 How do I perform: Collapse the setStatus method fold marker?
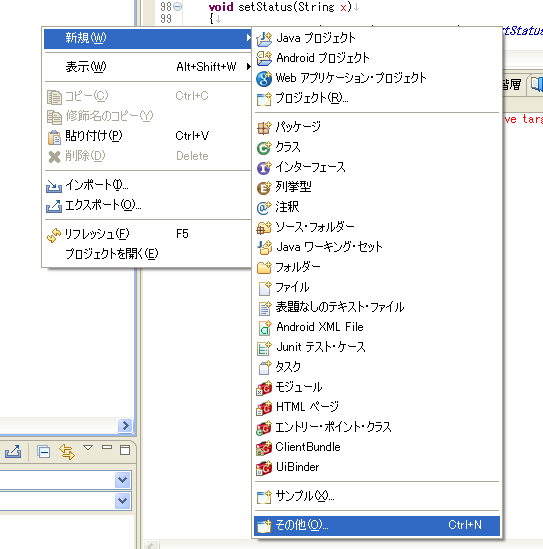point(178,7)
